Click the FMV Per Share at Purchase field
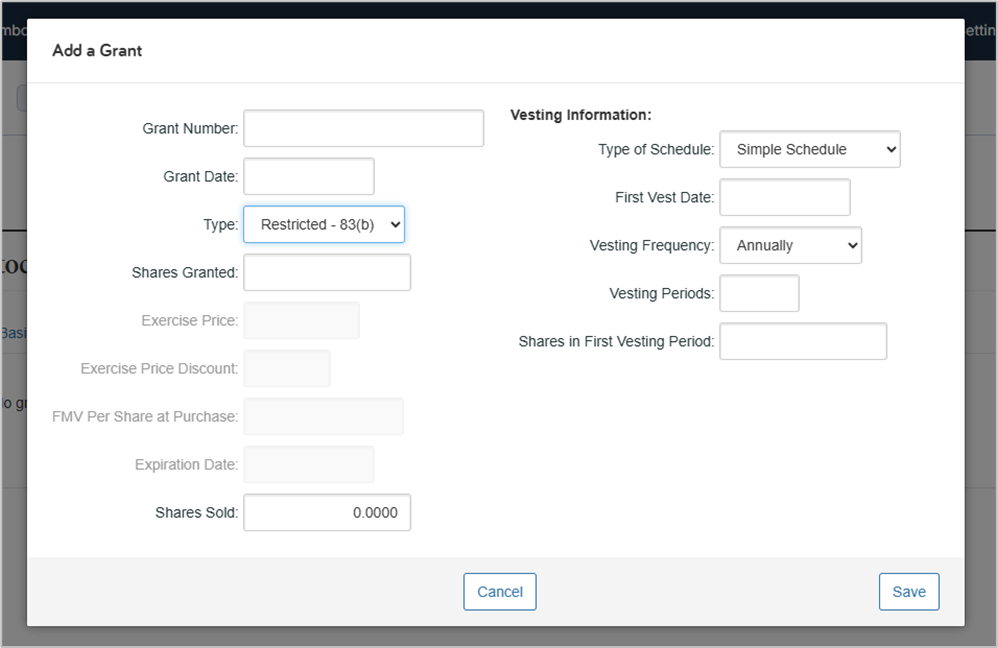The image size is (998, 648). pyautogui.click(x=323, y=416)
